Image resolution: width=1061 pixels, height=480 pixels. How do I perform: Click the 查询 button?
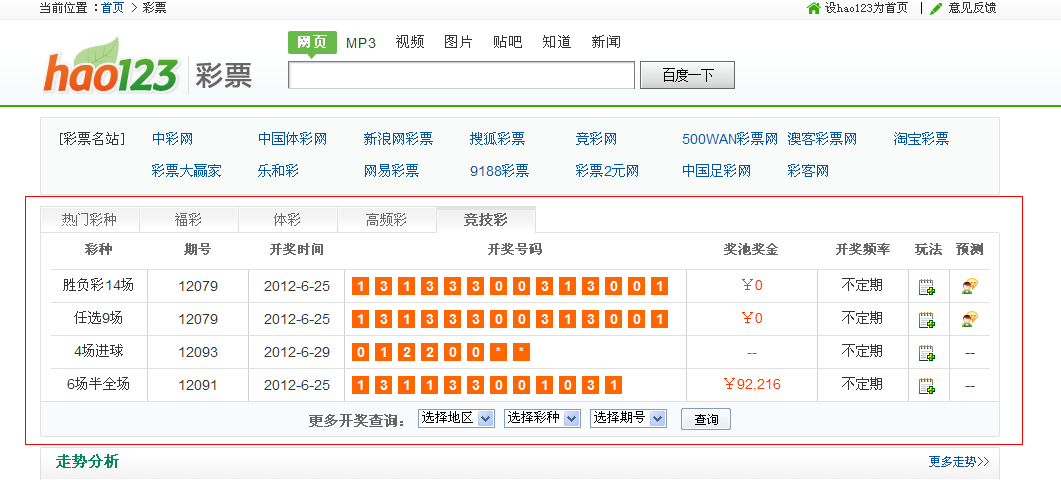706,419
